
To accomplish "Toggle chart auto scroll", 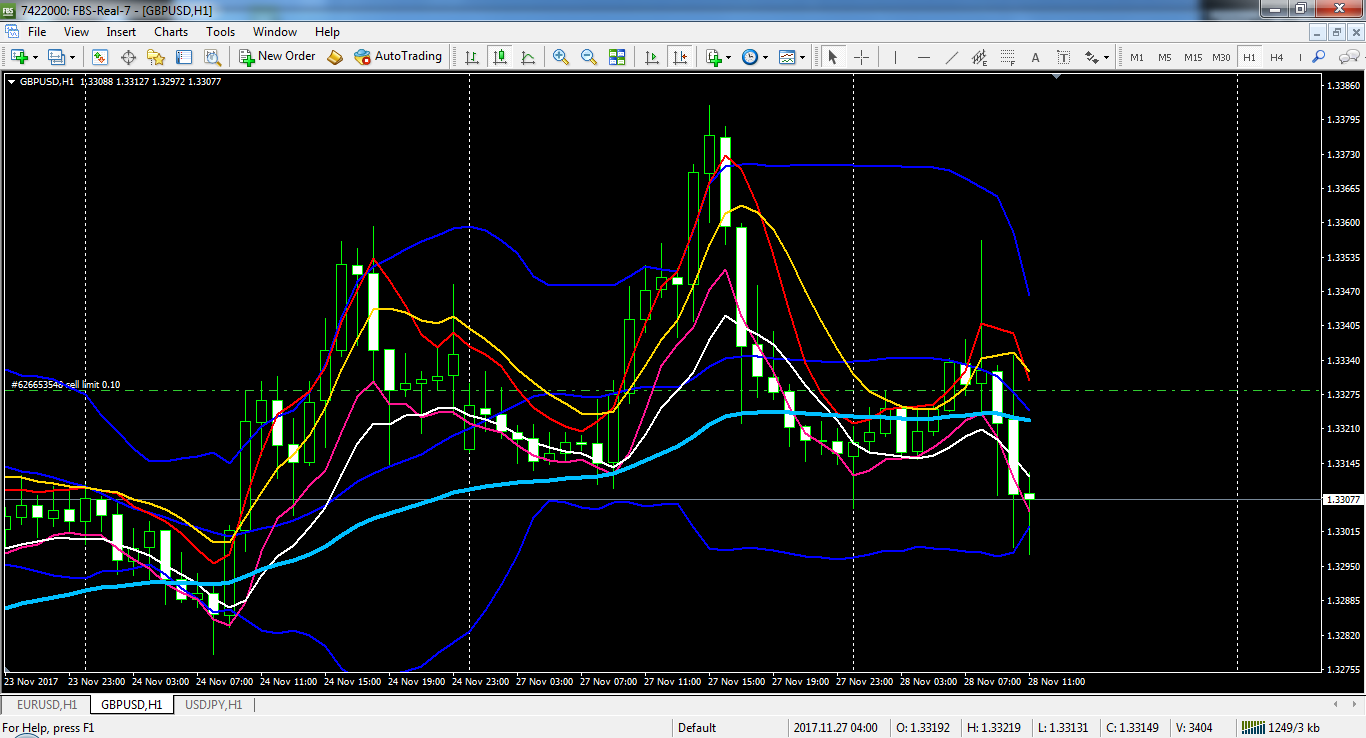I will point(652,57).
